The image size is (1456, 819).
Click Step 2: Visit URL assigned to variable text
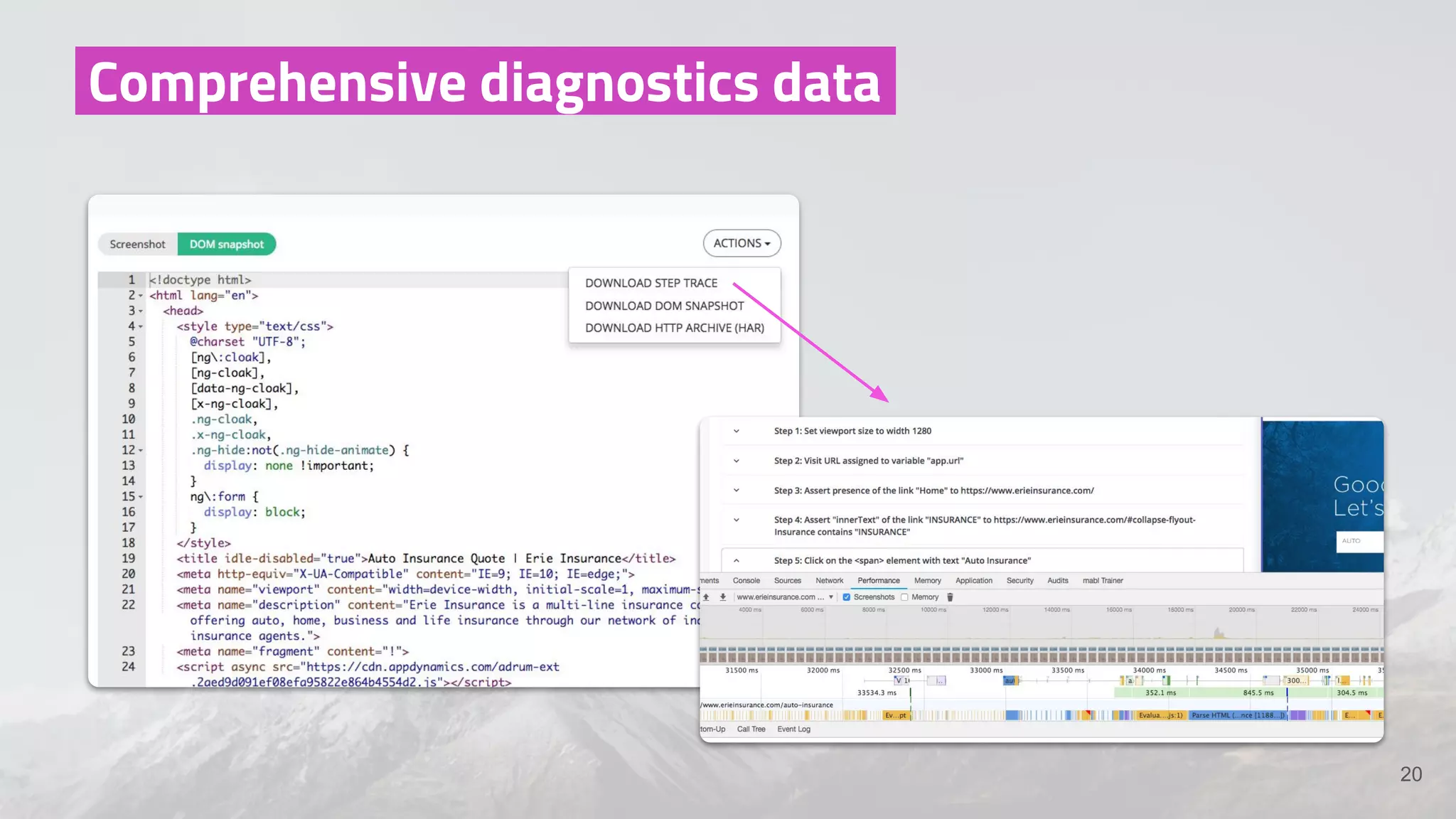869,461
